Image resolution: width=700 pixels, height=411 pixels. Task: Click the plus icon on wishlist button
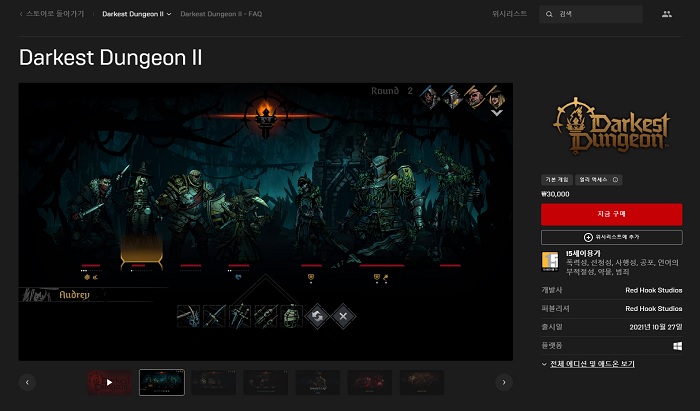pos(589,237)
